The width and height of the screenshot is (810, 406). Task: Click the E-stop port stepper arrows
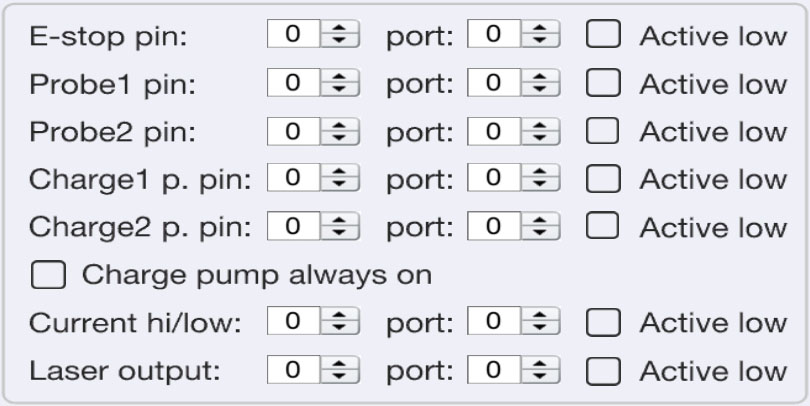pyautogui.click(x=541, y=35)
